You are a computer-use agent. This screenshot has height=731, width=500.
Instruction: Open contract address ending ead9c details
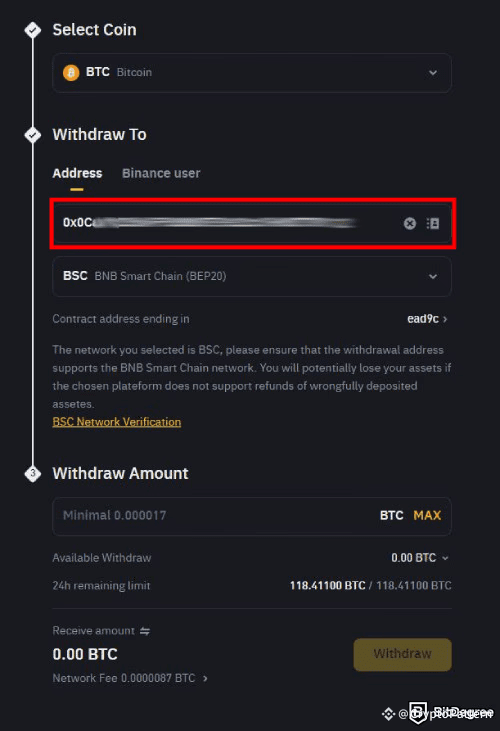click(427, 319)
